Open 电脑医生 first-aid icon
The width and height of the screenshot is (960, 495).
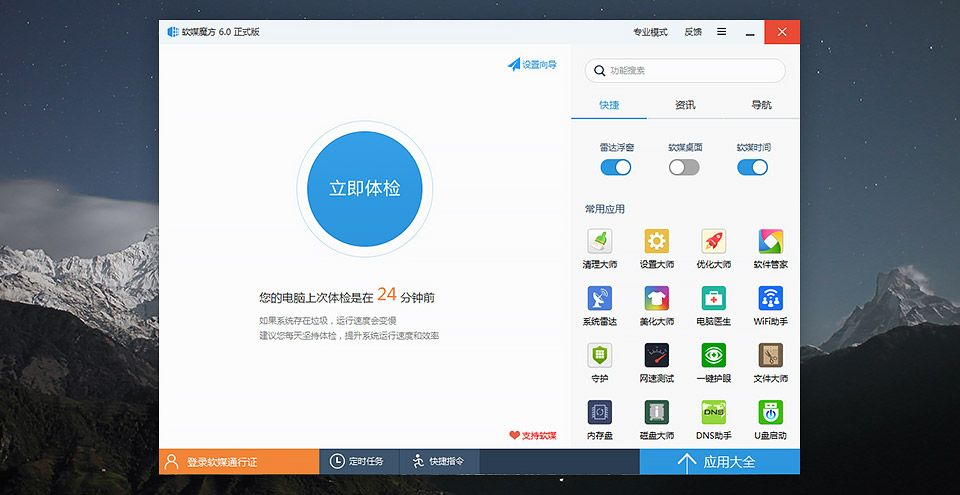point(713,299)
